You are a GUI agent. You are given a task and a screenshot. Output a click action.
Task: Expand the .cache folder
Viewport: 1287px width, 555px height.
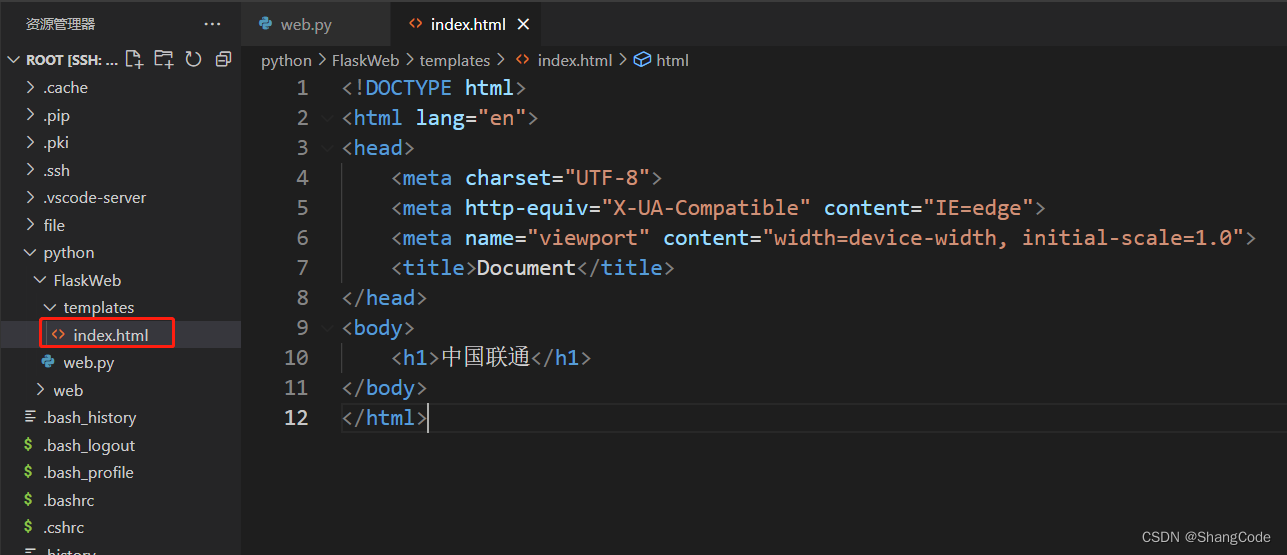[65, 88]
